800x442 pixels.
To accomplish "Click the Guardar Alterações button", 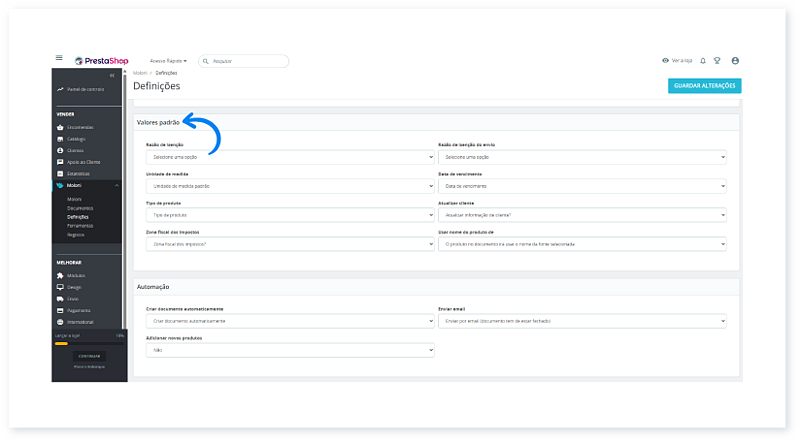I will (704, 86).
